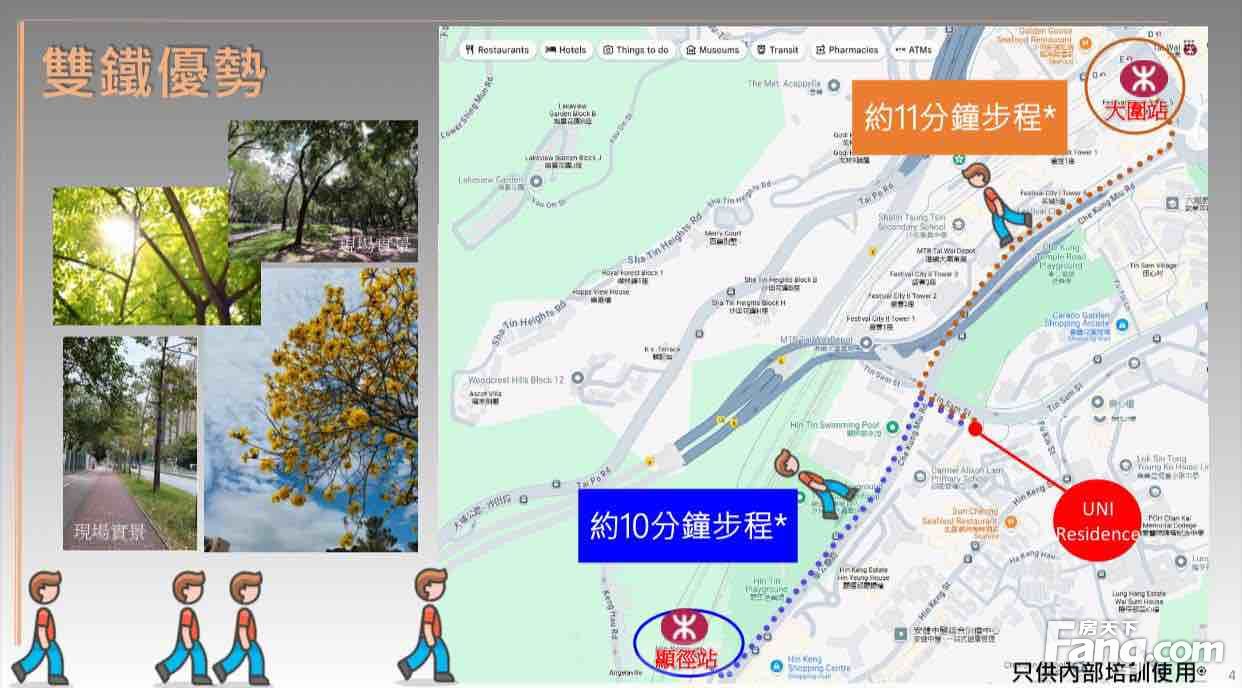Choose the Things to do filter
Viewport: 1242px width, 688px height.
point(636,50)
